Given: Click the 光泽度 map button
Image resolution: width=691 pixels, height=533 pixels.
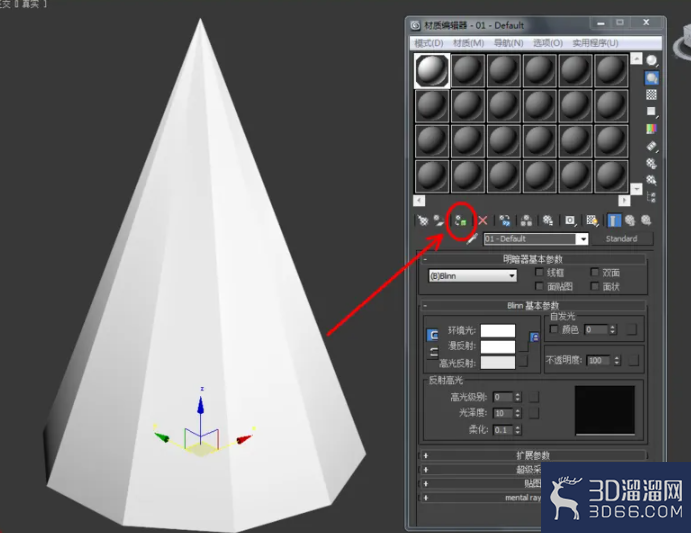Looking at the screenshot, I should click(x=534, y=413).
